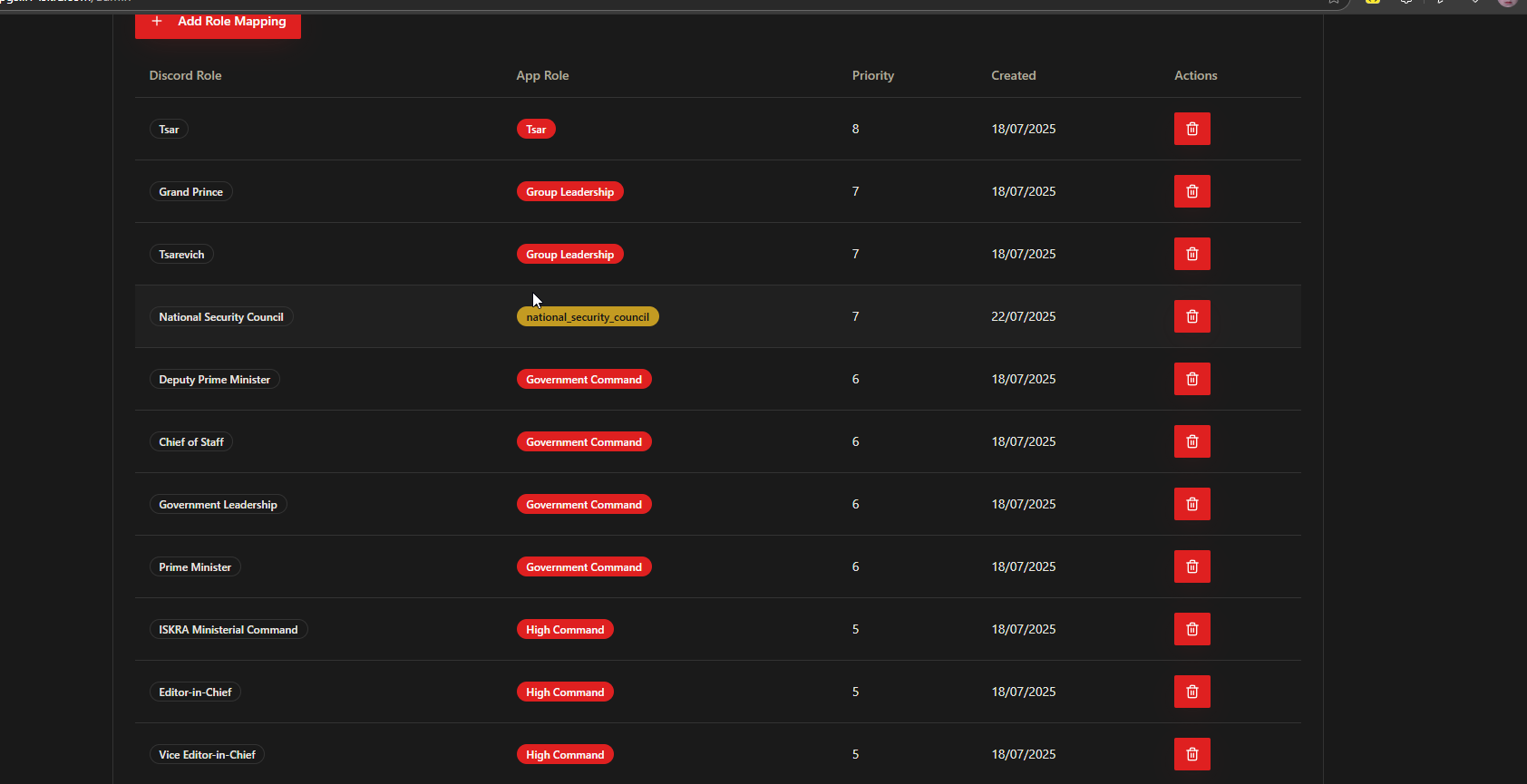Click the Priority column header

(872, 75)
